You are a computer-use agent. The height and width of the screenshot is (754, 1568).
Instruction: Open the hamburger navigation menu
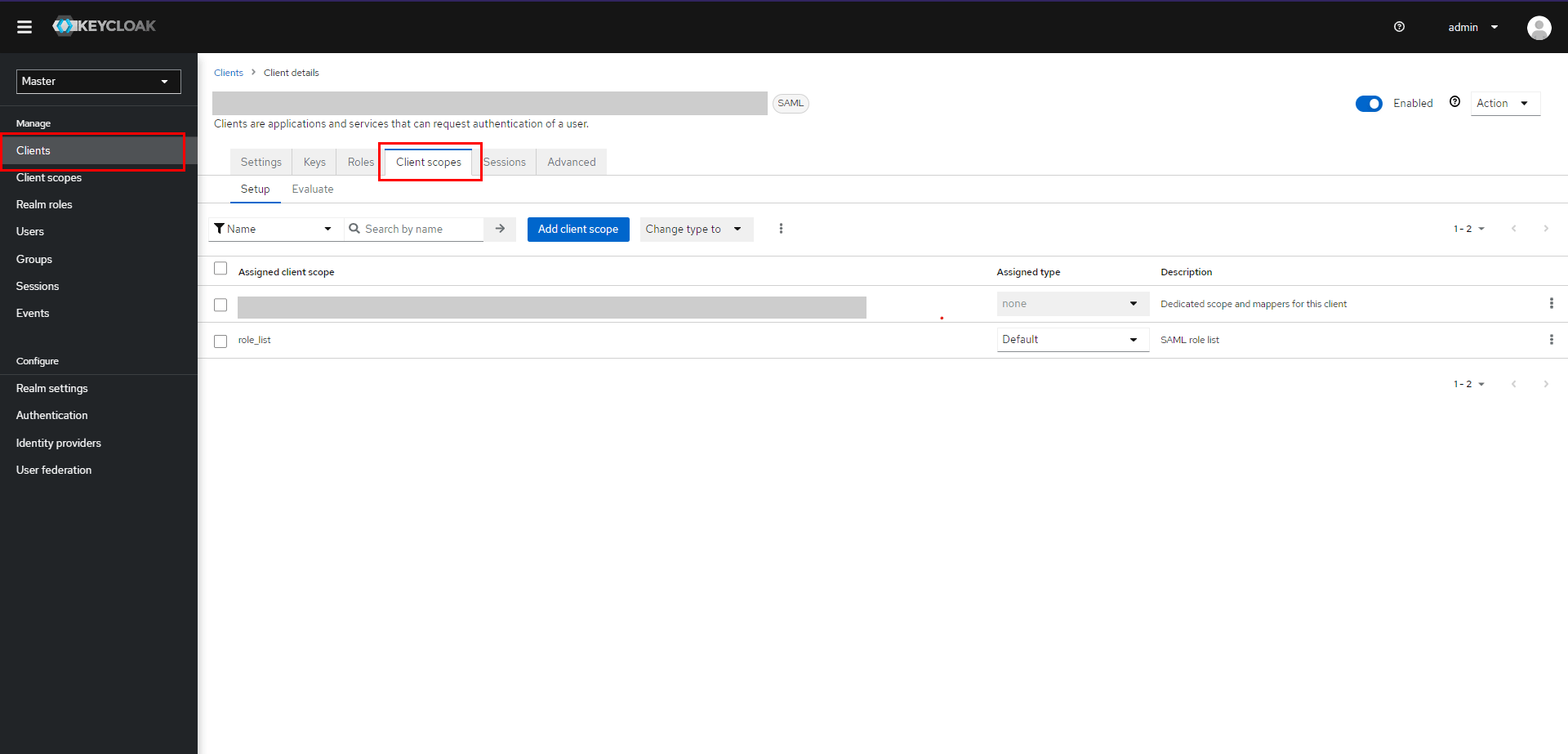[x=24, y=26]
